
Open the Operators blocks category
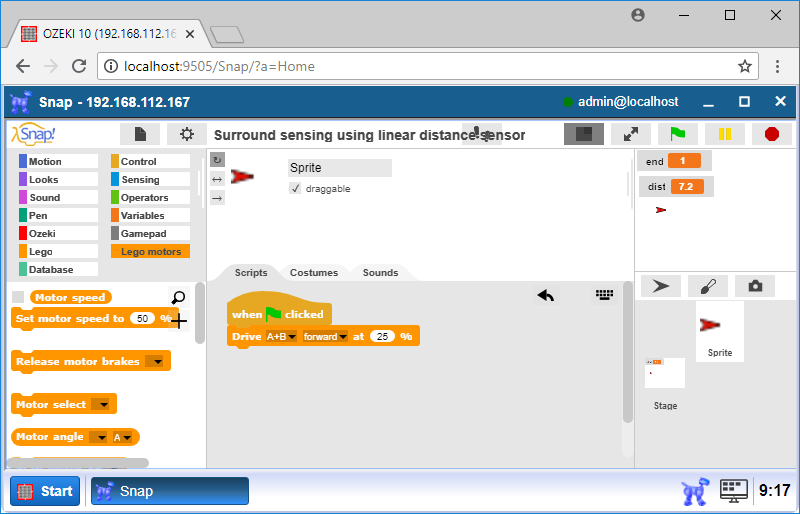click(151, 197)
